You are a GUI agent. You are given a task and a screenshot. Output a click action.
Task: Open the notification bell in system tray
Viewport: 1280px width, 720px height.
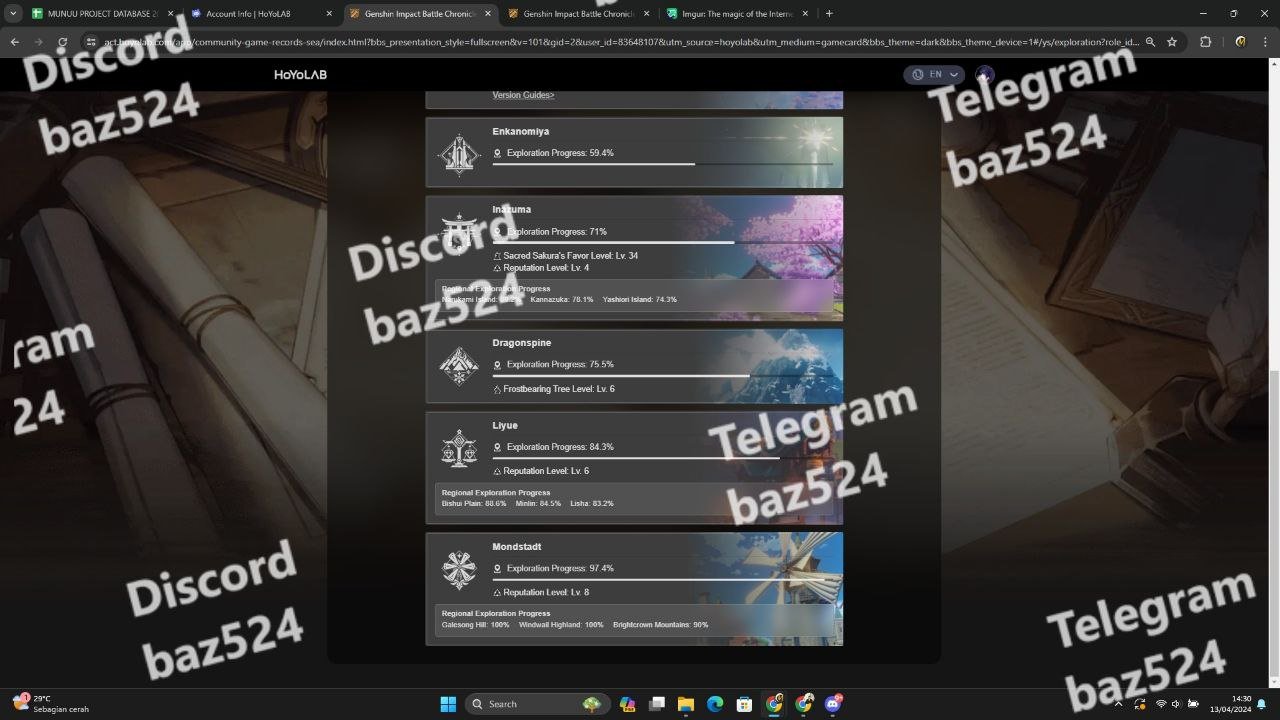(1261, 704)
